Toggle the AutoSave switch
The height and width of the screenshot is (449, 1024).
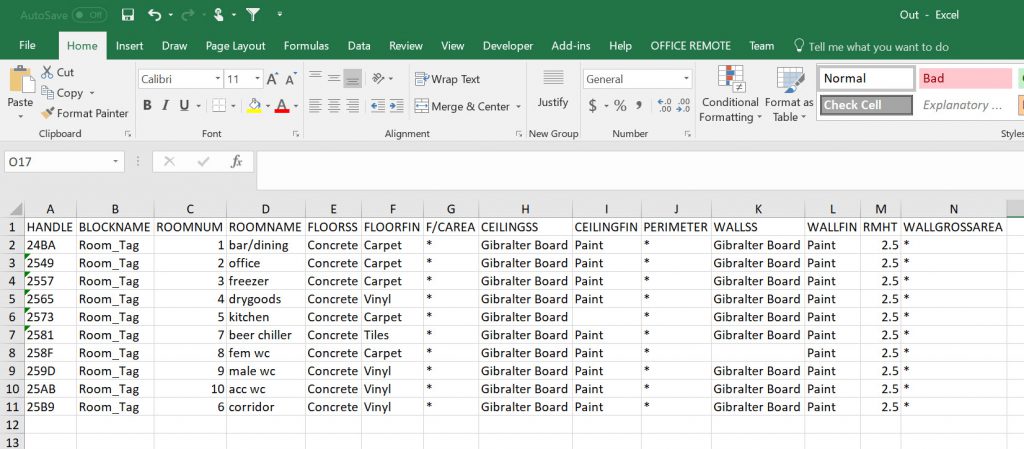89,15
